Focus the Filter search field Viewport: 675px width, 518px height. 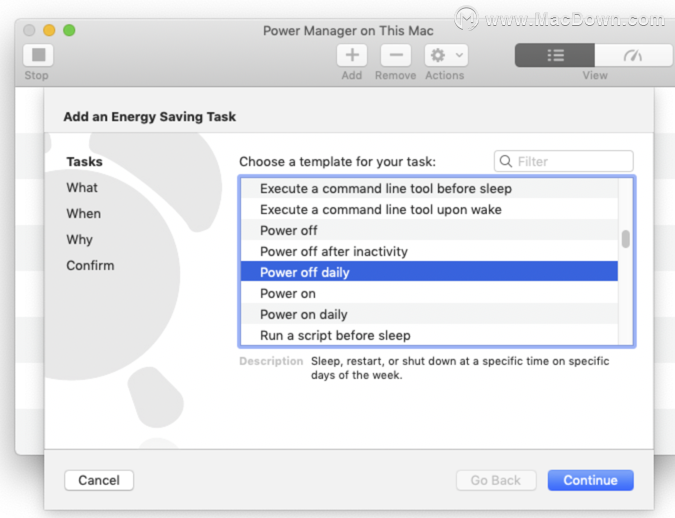(564, 161)
